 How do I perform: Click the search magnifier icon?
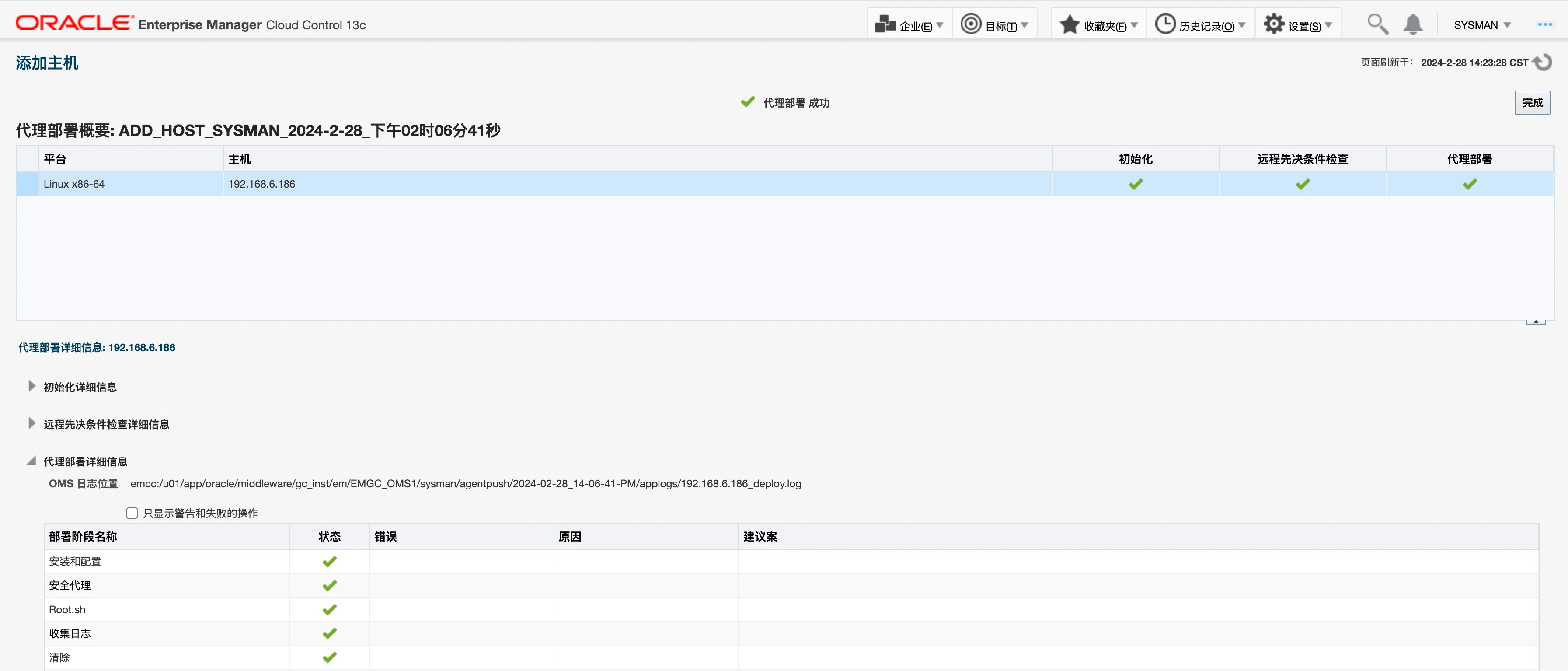click(x=1377, y=24)
